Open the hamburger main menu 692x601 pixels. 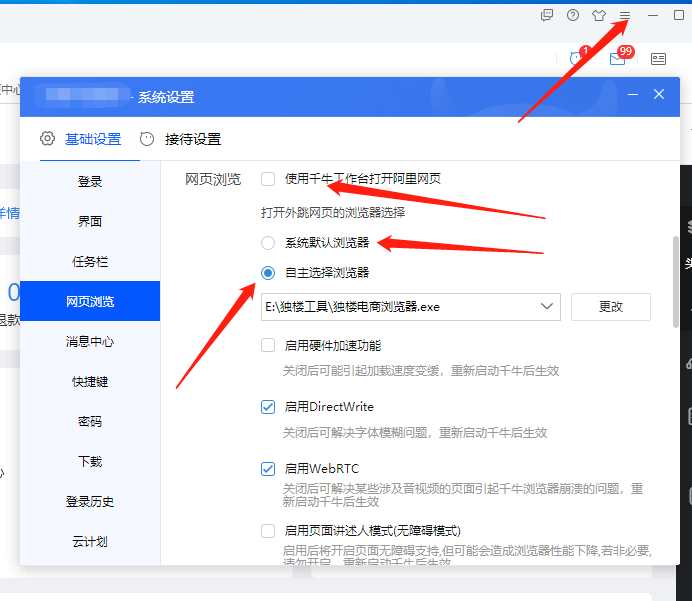pyautogui.click(x=625, y=15)
